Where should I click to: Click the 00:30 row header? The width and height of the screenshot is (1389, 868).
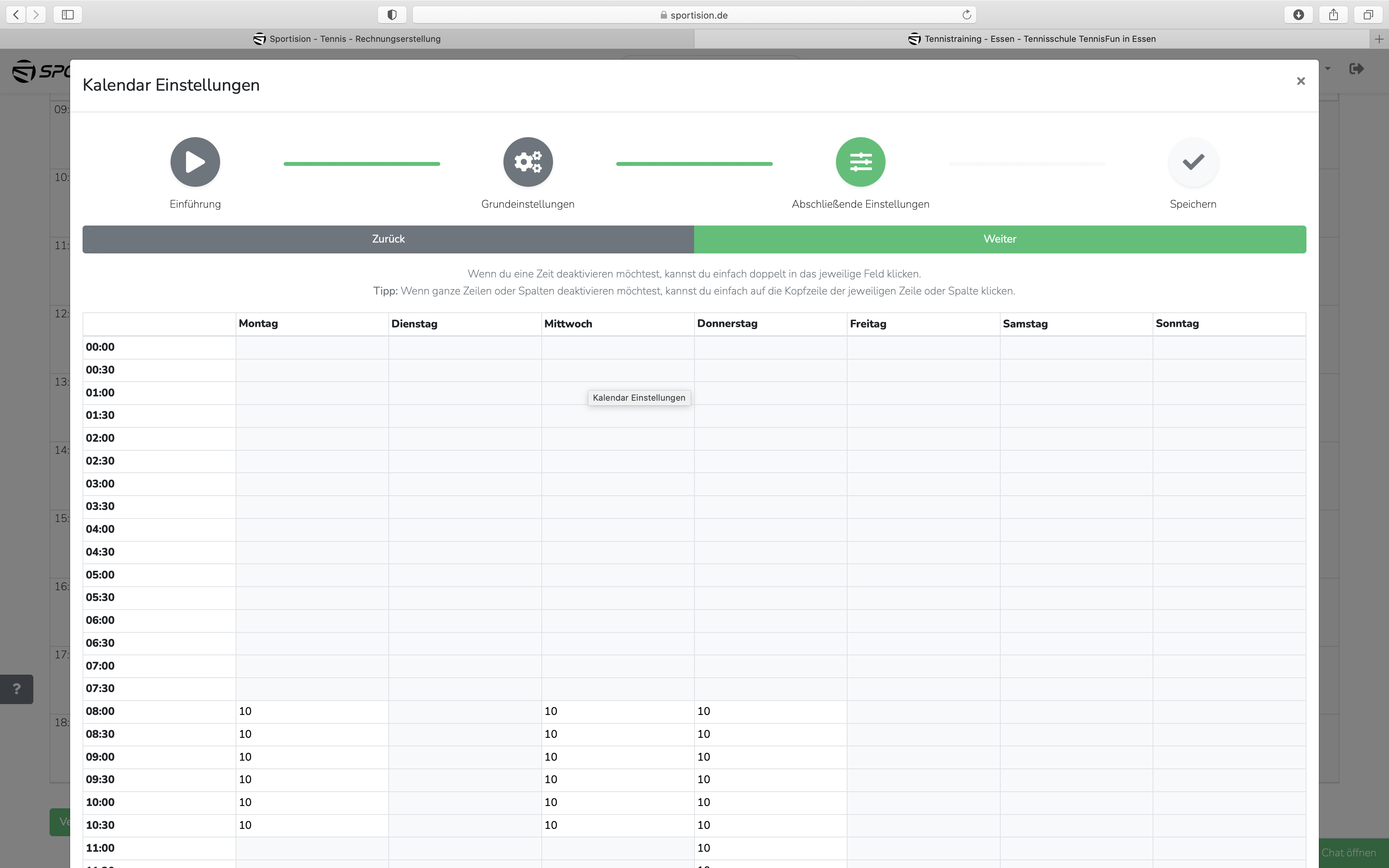[159, 370]
